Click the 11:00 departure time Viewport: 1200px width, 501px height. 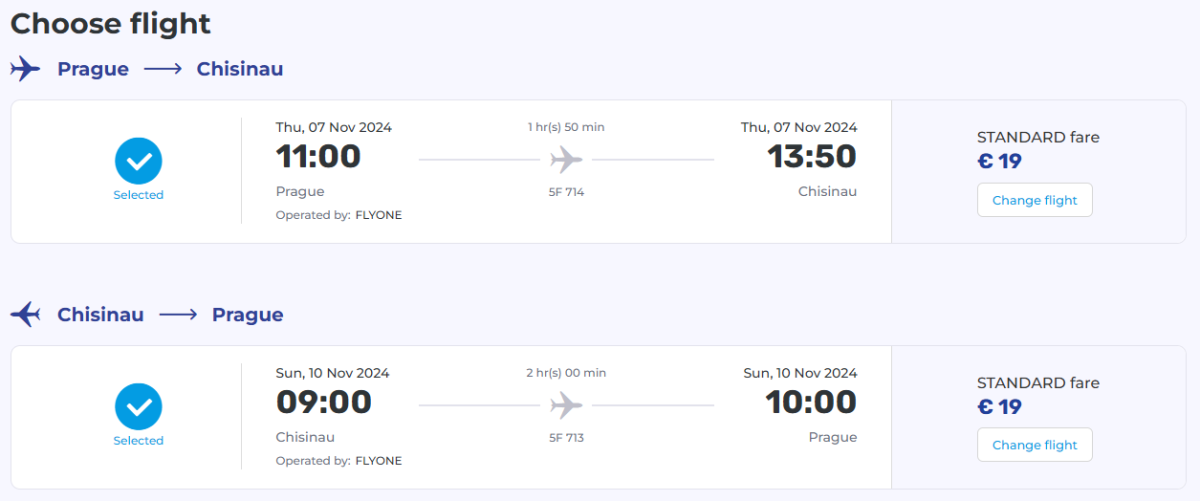[x=318, y=157]
